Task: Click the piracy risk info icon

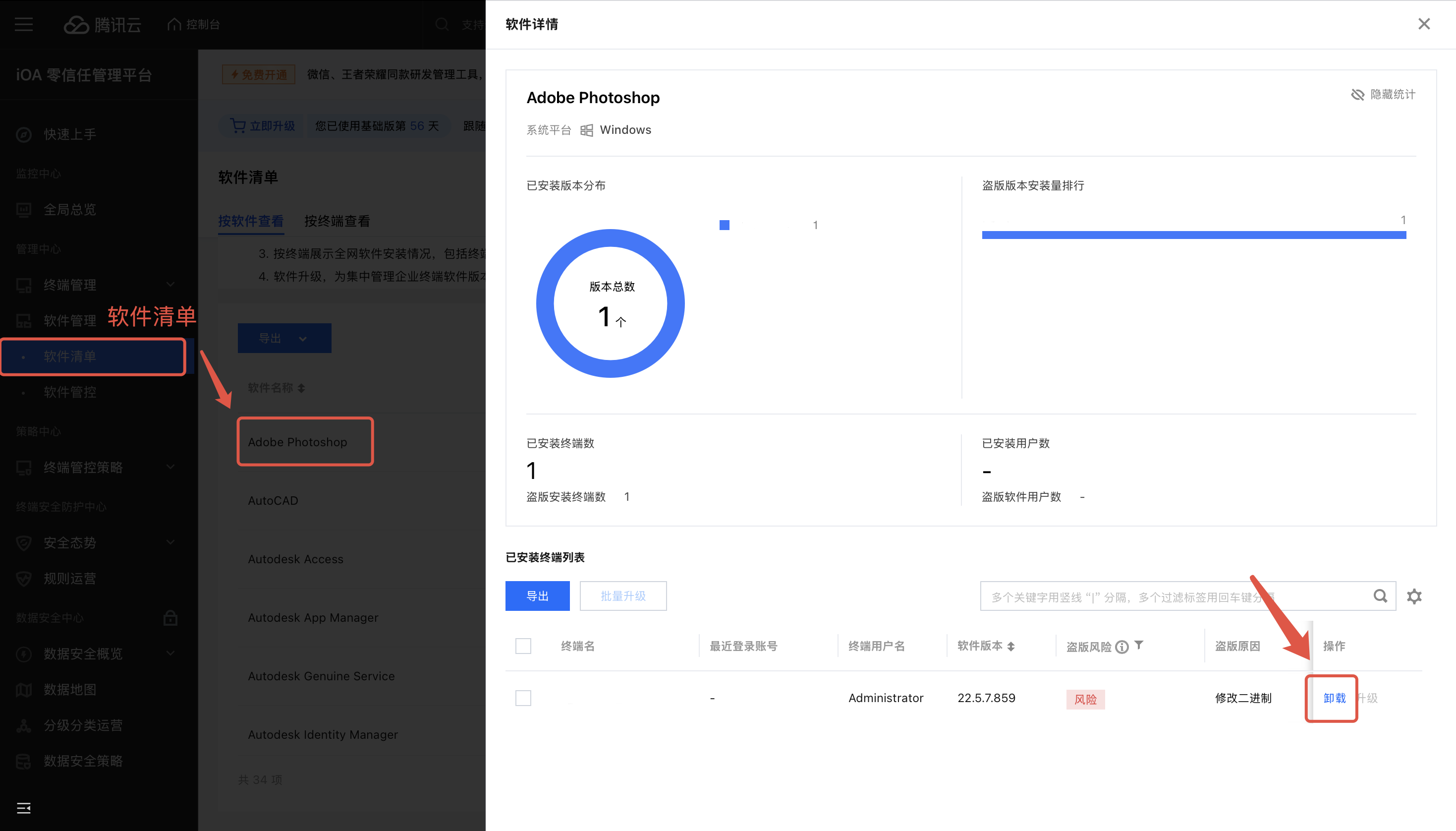Action: (1121, 647)
